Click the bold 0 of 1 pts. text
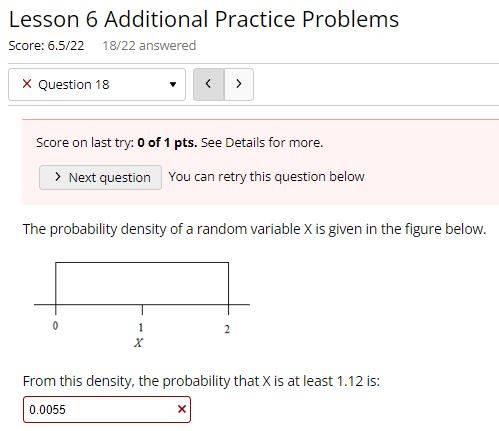The height and width of the screenshot is (431, 499). pyautogui.click(x=167, y=143)
